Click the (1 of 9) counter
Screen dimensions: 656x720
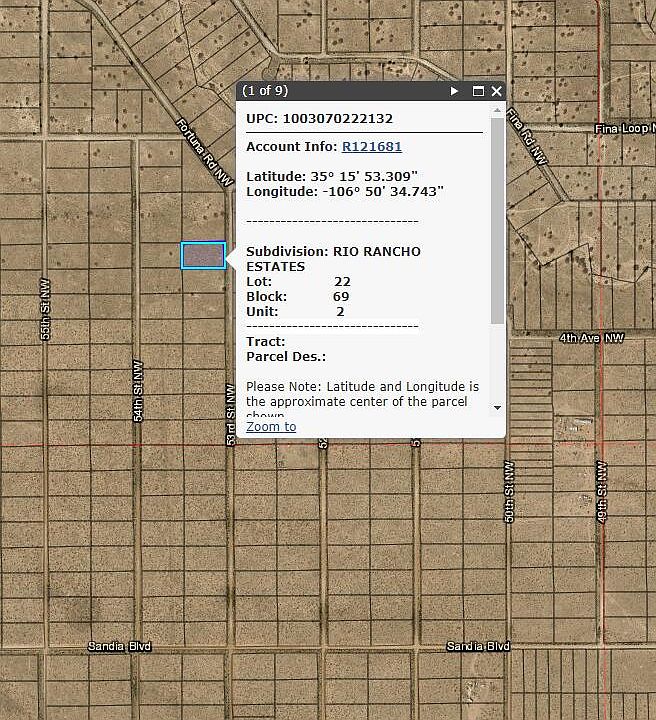265,90
